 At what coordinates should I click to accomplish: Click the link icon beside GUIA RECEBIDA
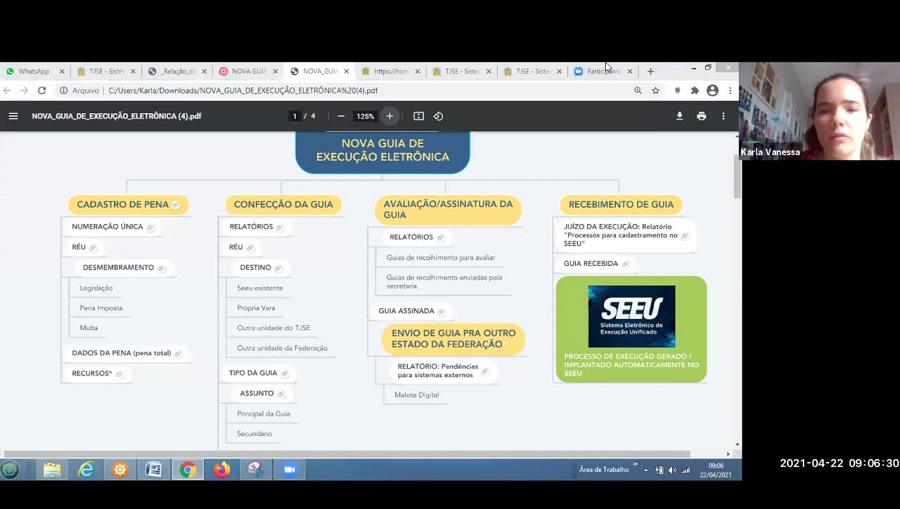[x=626, y=264]
